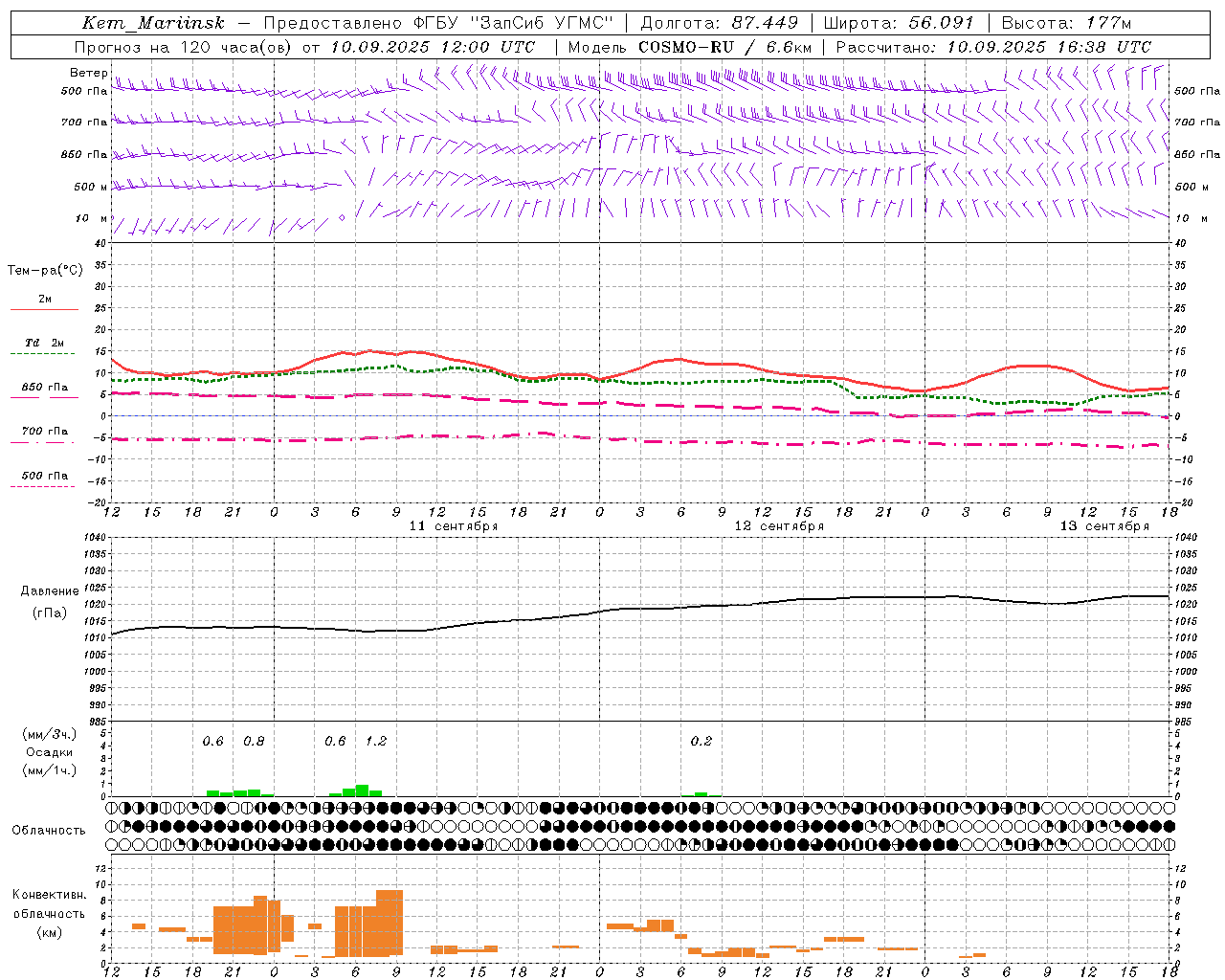Click the 500 гПа temperature legend entry
The width and height of the screenshot is (1225, 980).
tap(44, 479)
